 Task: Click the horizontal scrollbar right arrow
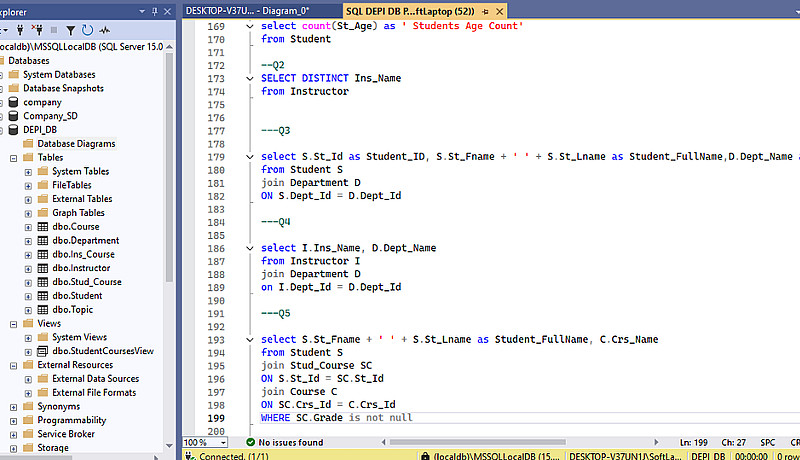coord(656,442)
